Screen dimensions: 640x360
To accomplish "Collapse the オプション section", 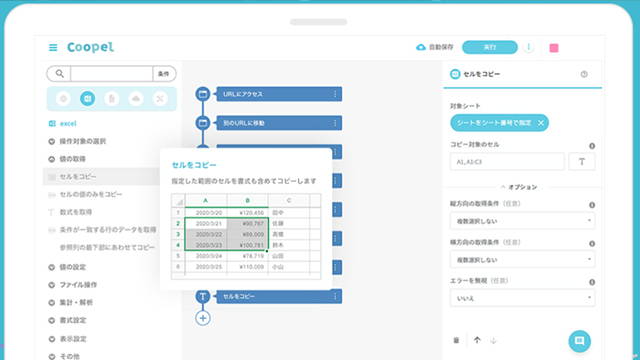I will 519,187.
